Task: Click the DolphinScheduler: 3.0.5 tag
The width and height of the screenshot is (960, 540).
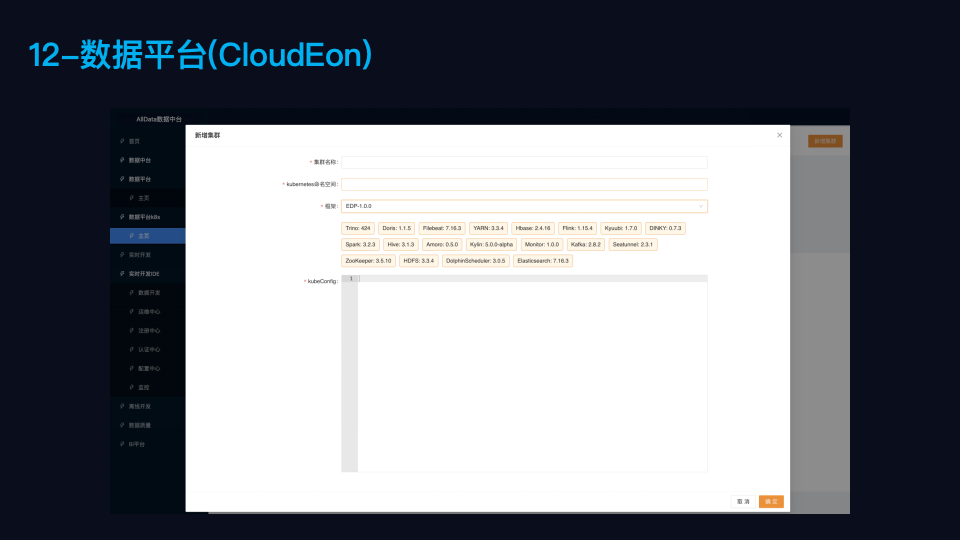Action: click(x=476, y=261)
